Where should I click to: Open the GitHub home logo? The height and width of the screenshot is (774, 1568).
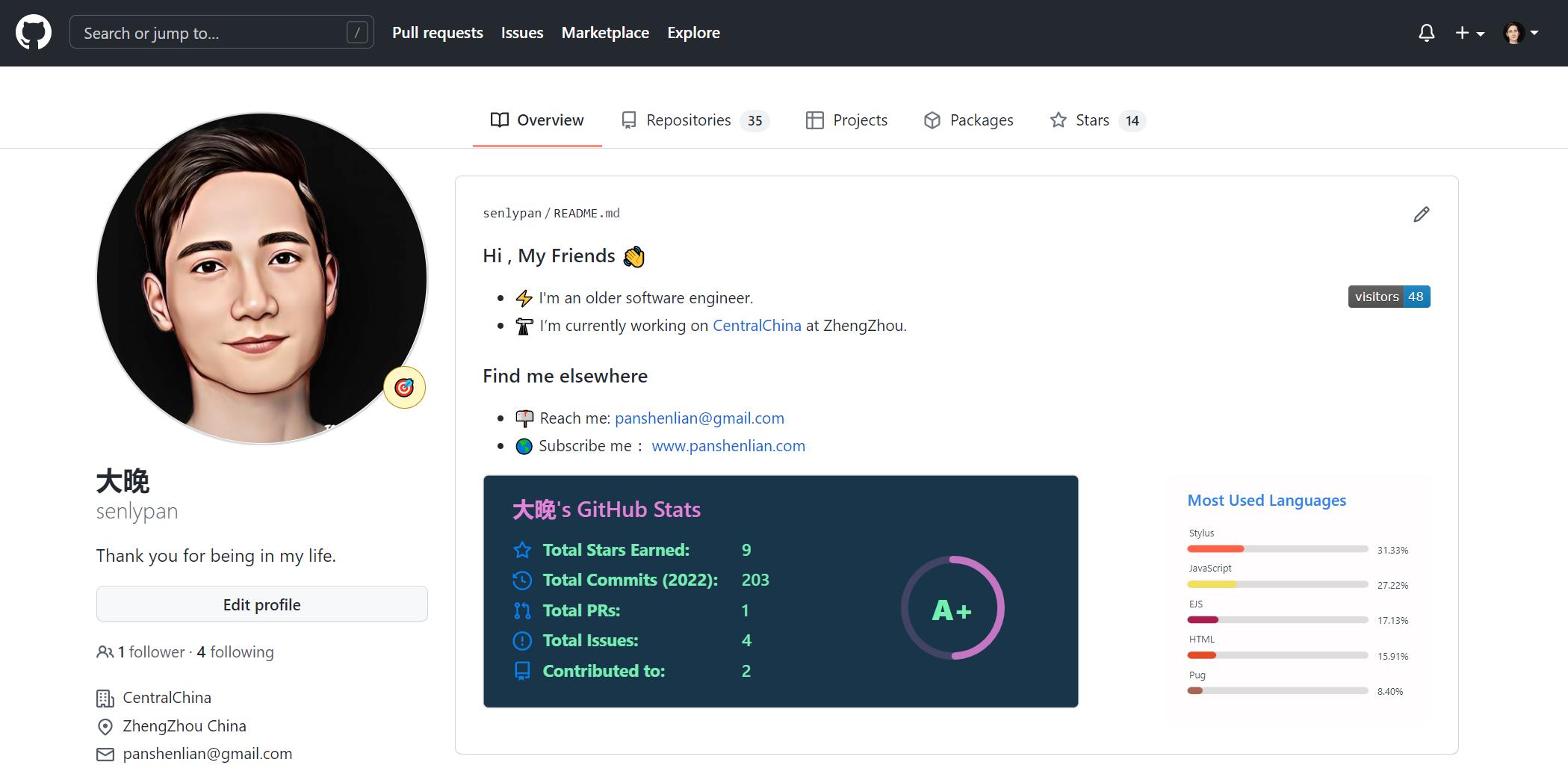tap(34, 33)
